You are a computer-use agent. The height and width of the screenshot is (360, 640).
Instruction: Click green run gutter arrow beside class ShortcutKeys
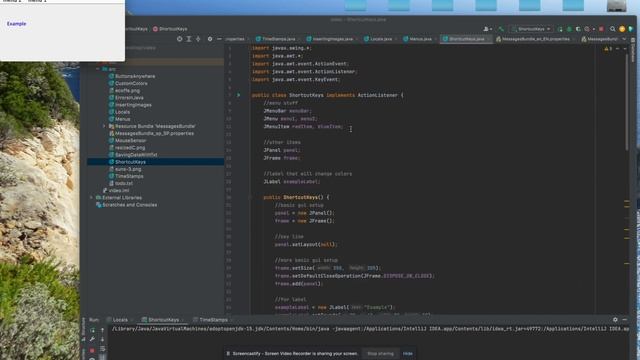click(x=239, y=95)
